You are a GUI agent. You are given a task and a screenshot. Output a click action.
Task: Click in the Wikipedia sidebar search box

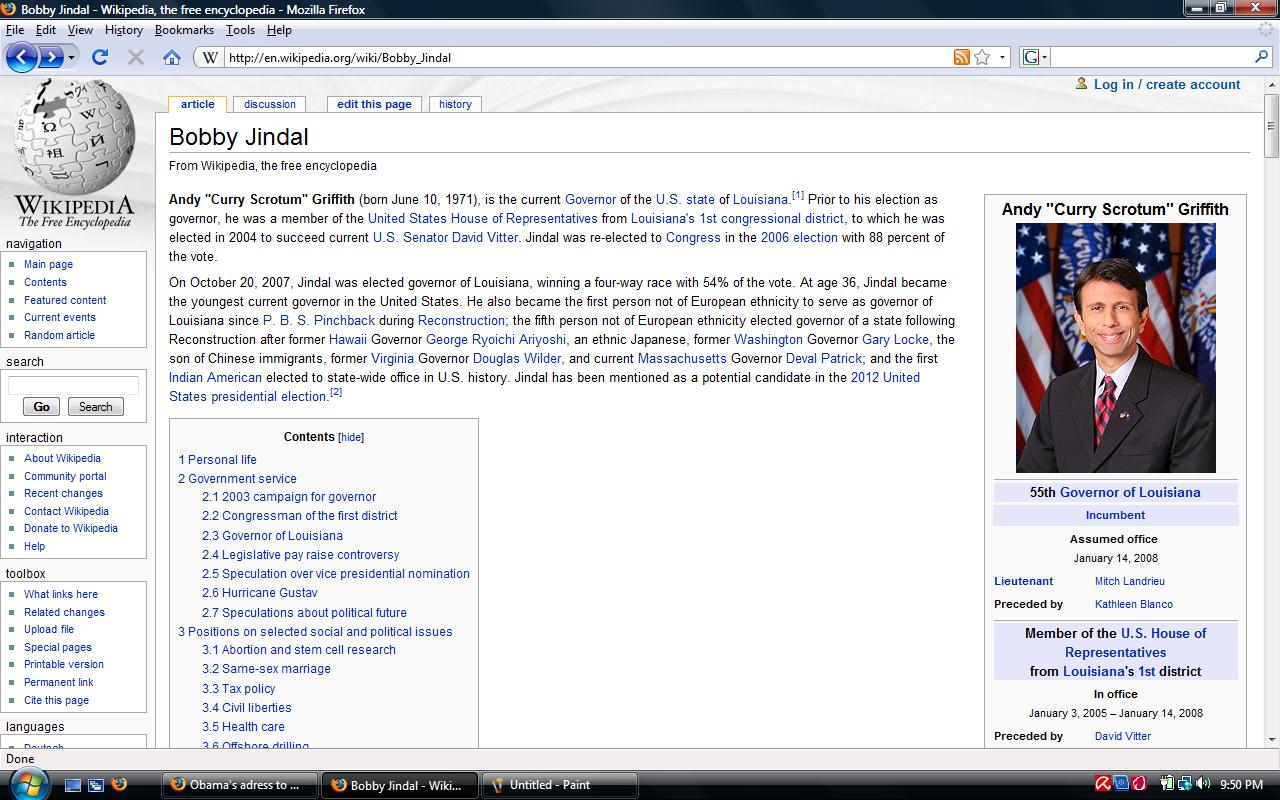(74, 385)
